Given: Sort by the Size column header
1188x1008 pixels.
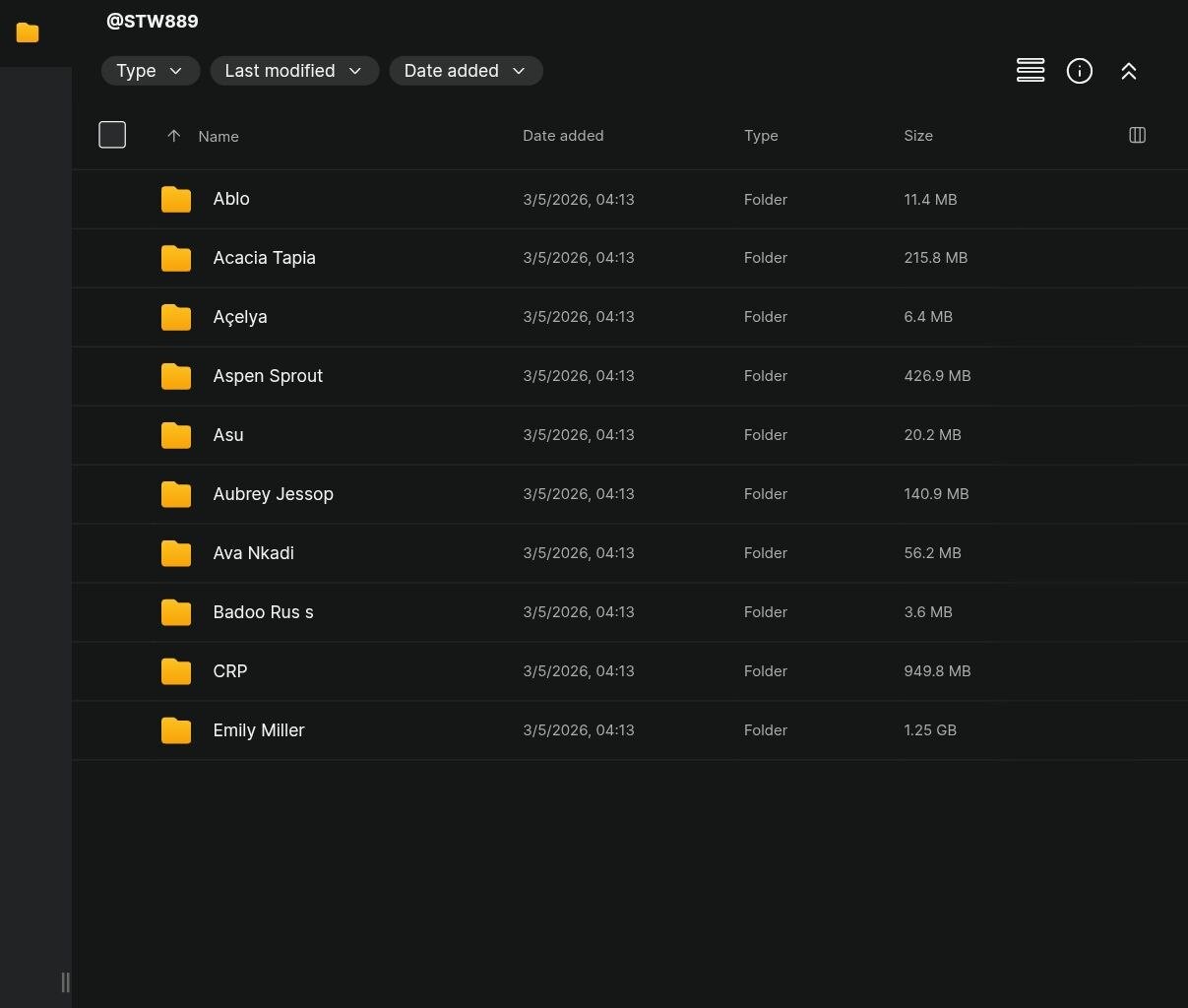Looking at the screenshot, I should click(918, 136).
